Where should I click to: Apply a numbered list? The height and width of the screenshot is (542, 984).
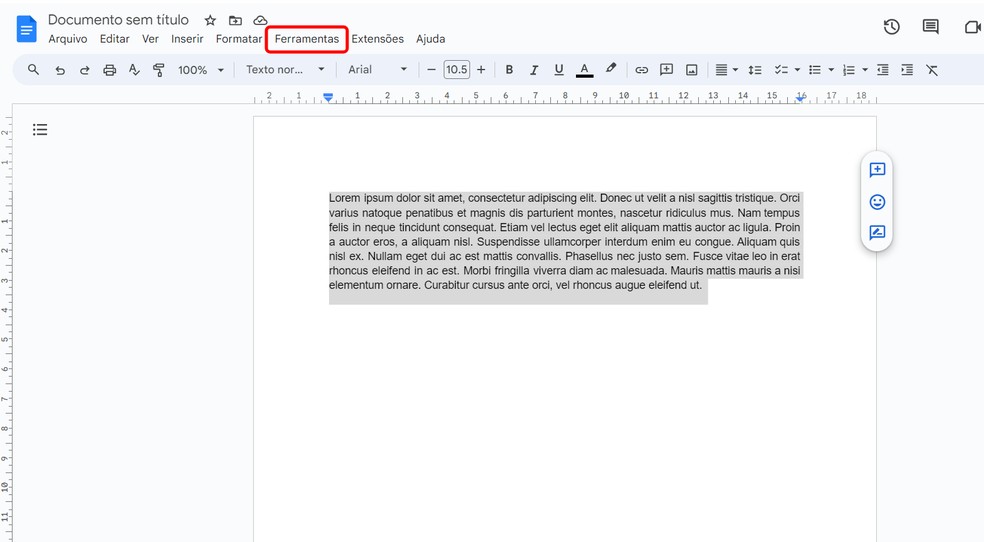848,70
